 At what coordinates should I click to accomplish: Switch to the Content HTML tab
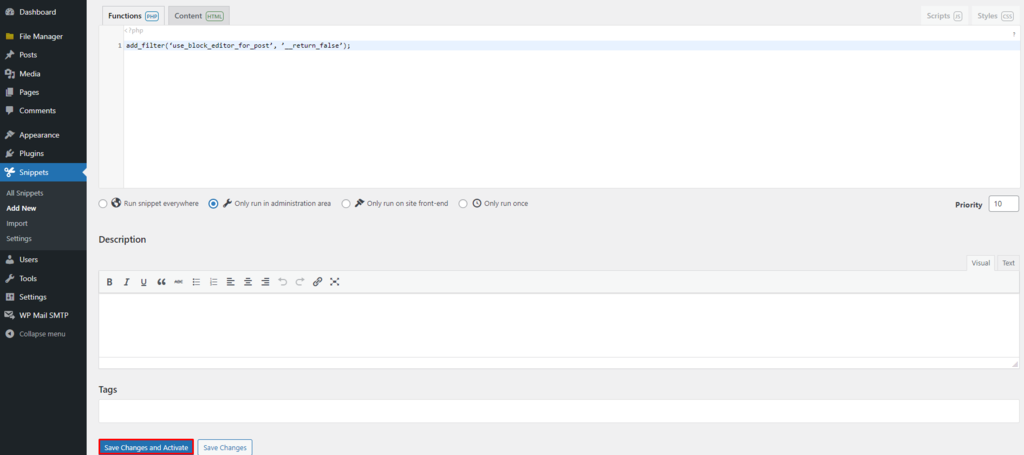(x=198, y=16)
